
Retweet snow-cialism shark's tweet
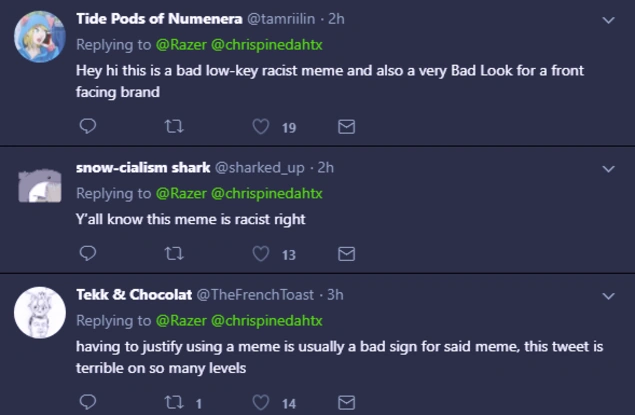(174, 254)
